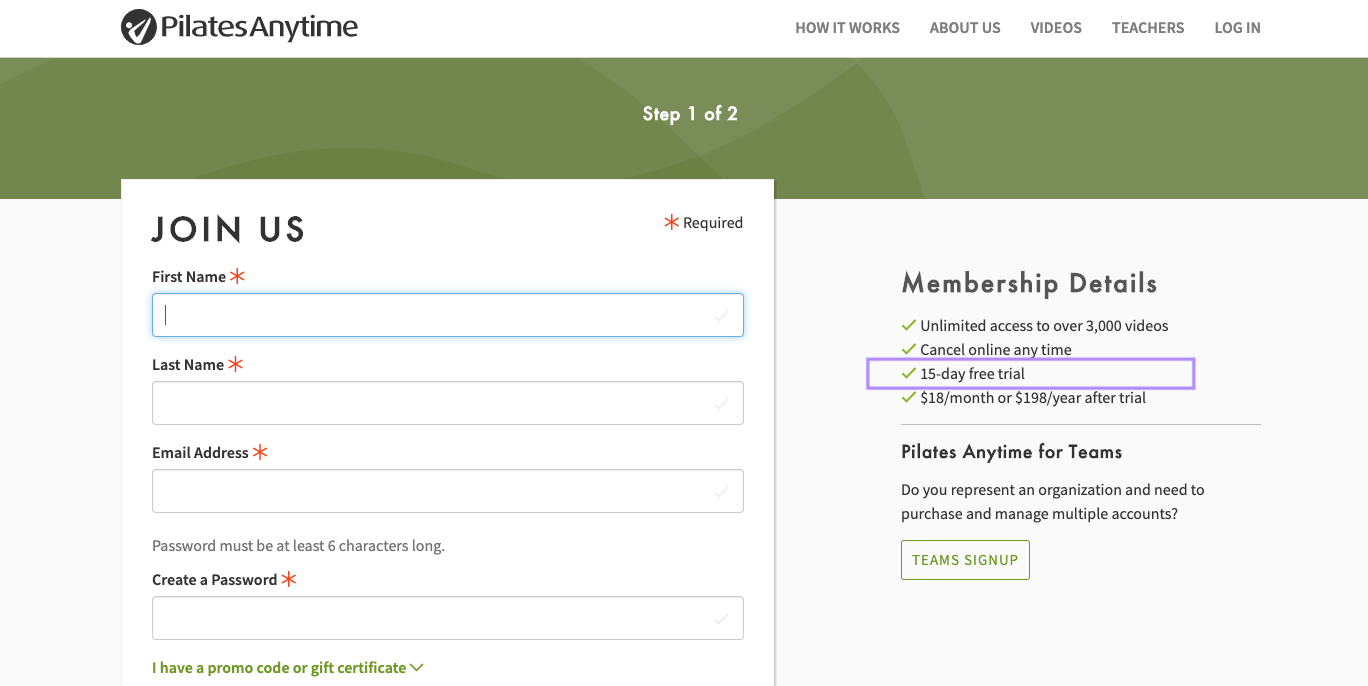
Task: Click the checkmark inside password field
Action: tap(720, 619)
